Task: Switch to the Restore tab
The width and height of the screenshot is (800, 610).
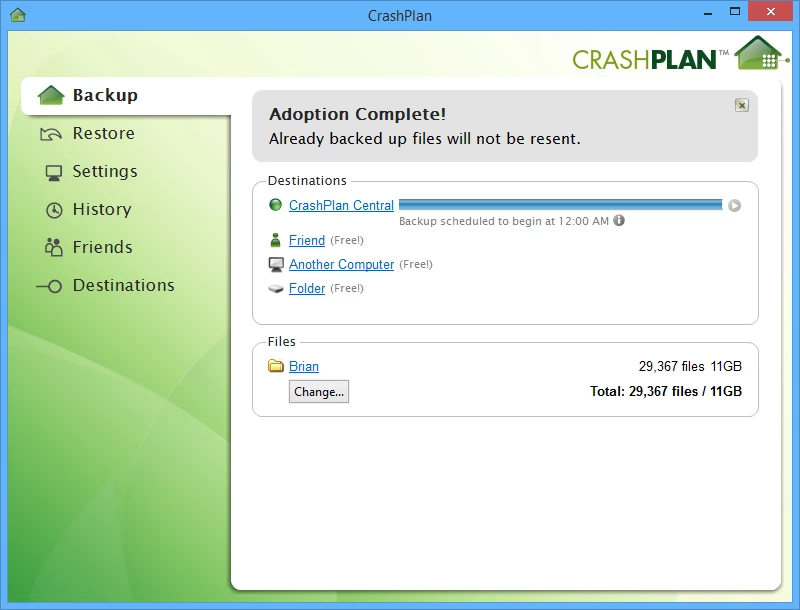Action: coord(104,133)
